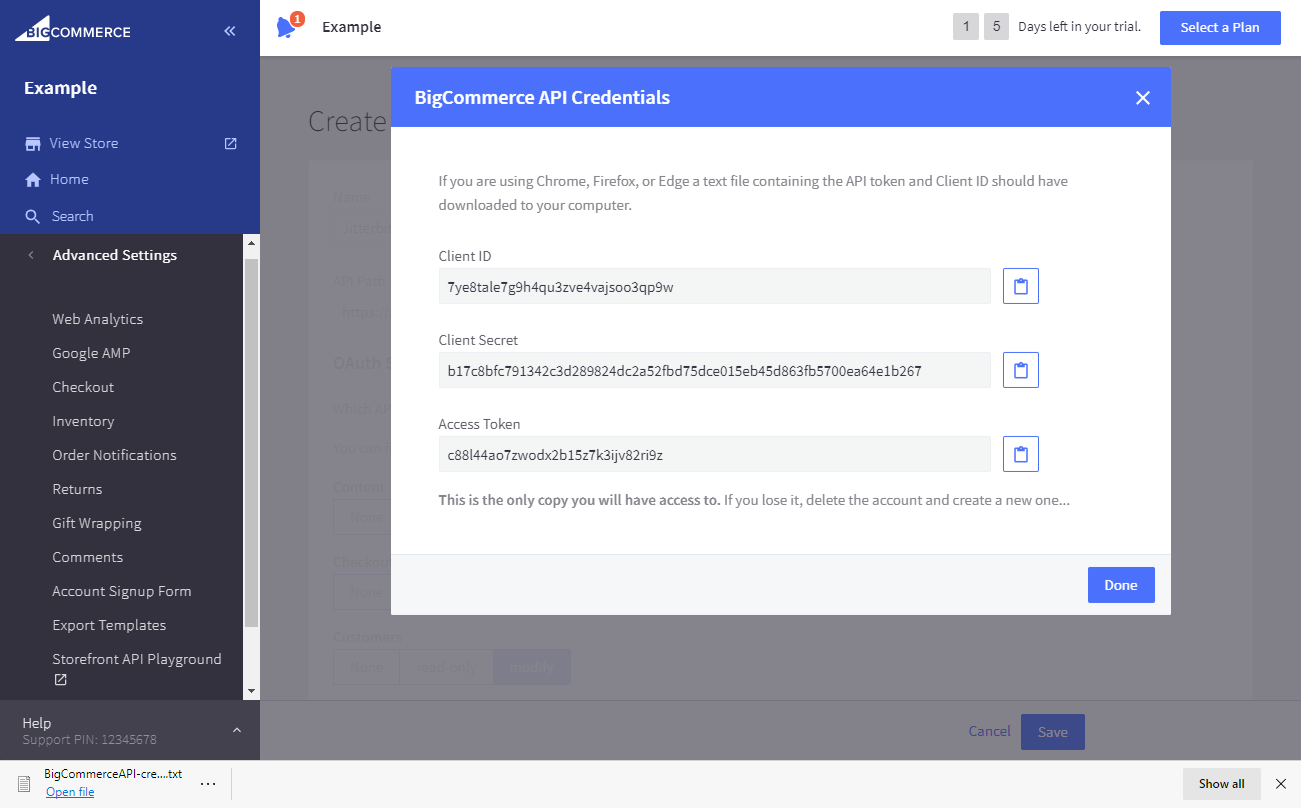
Task: Click the Cancel link behind dialog
Action: 989,731
